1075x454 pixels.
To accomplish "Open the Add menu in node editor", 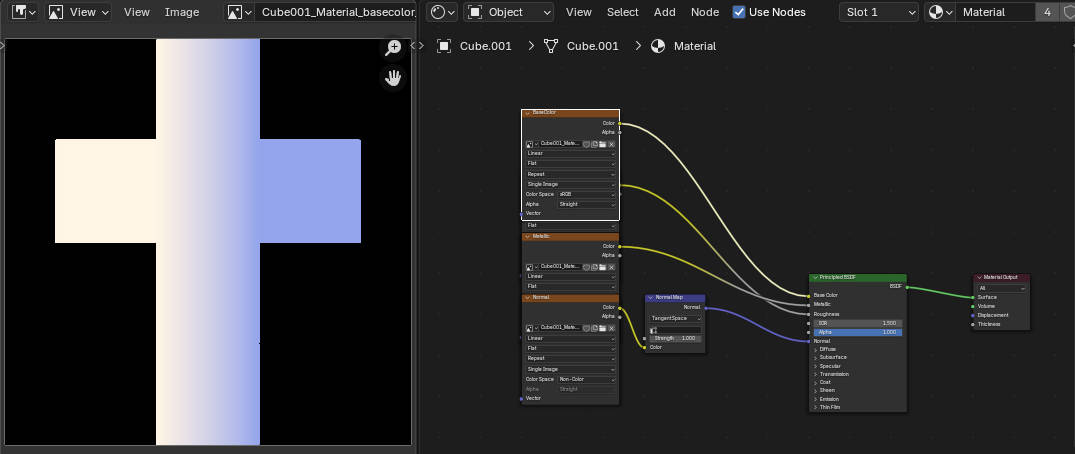I will [x=664, y=12].
